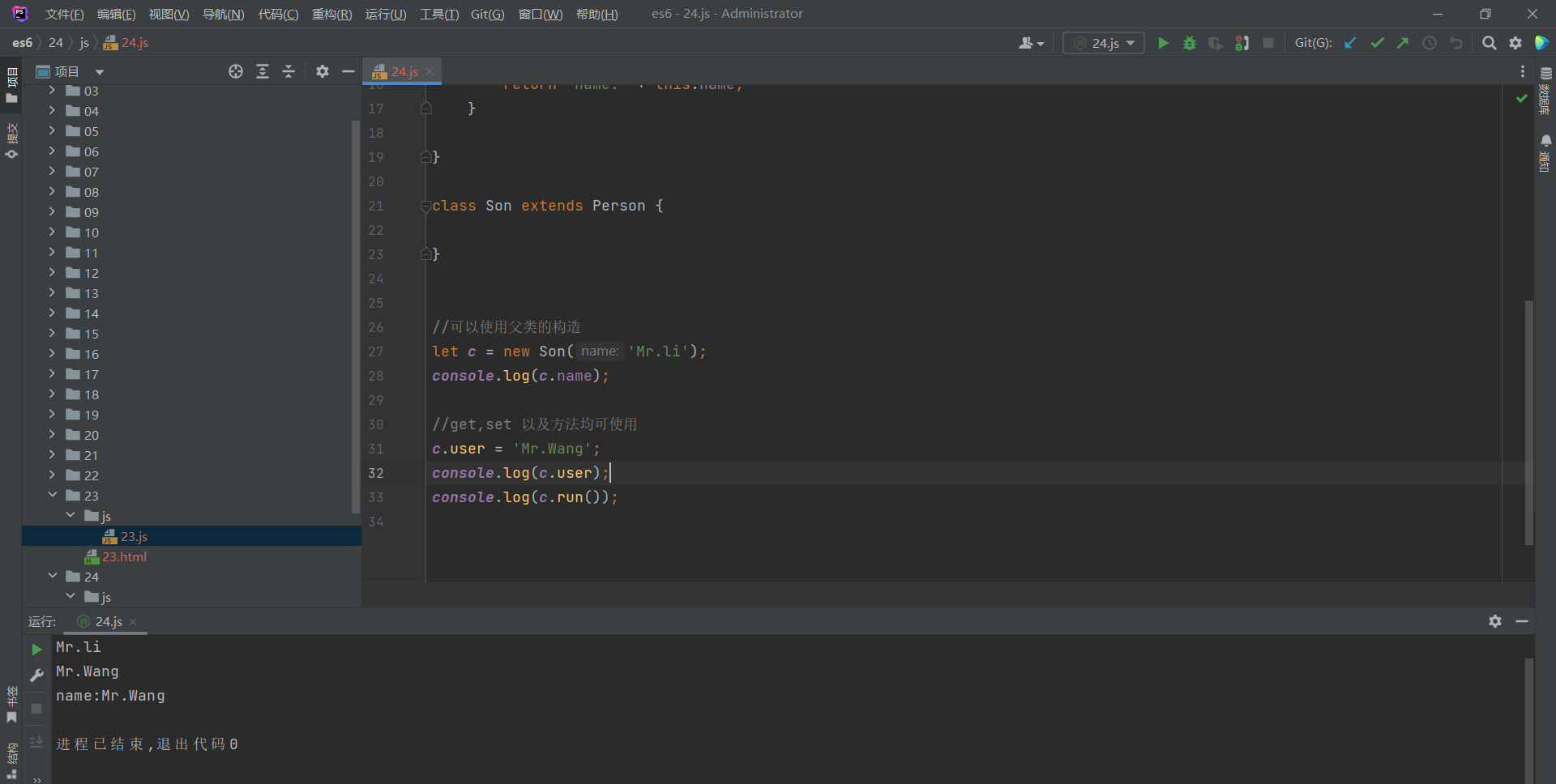Viewport: 1556px width, 784px height.
Task: Hide the project panel with minus icon
Action: point(348,71)
